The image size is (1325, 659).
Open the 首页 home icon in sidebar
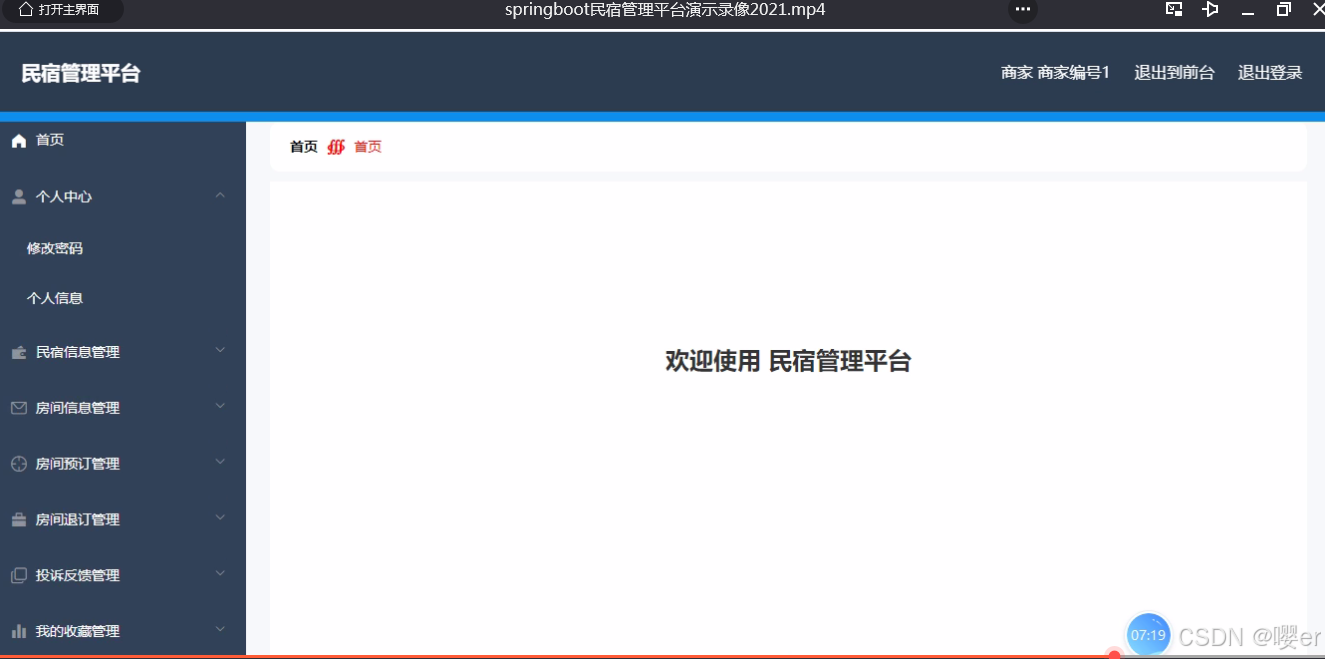coord(18,141)
